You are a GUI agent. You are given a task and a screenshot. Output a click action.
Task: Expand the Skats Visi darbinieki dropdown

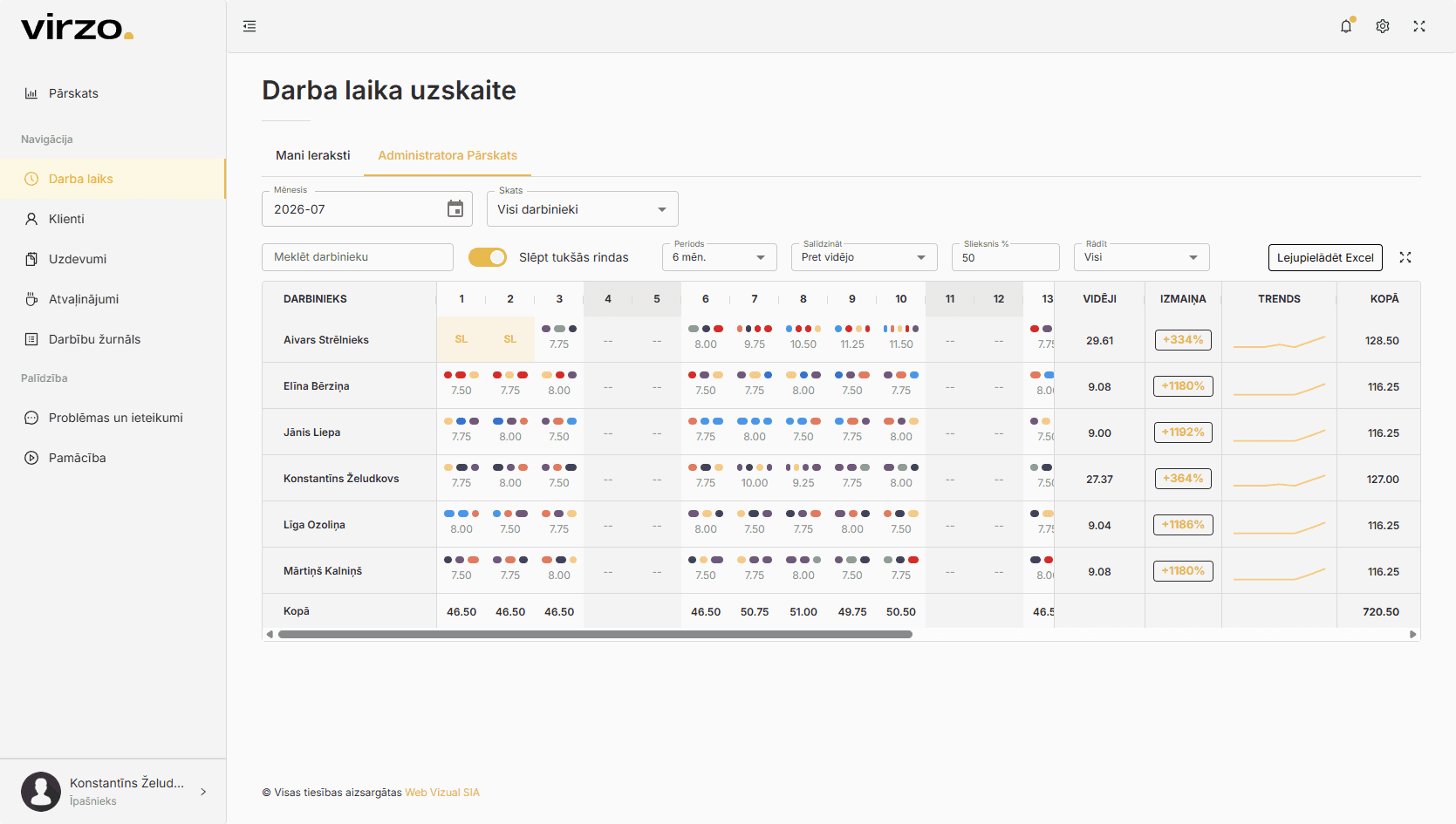pyautogui.click(x=583, y=209)
